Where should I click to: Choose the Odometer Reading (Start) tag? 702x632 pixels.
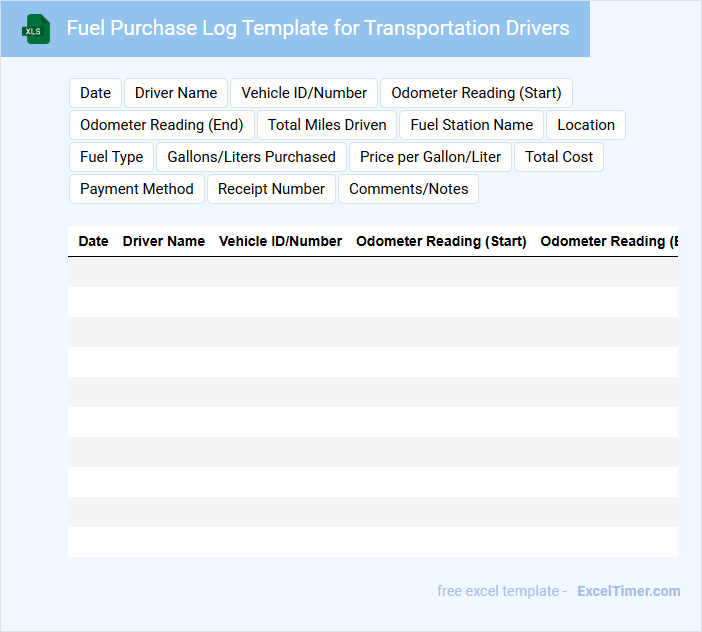tap(476, 93)
